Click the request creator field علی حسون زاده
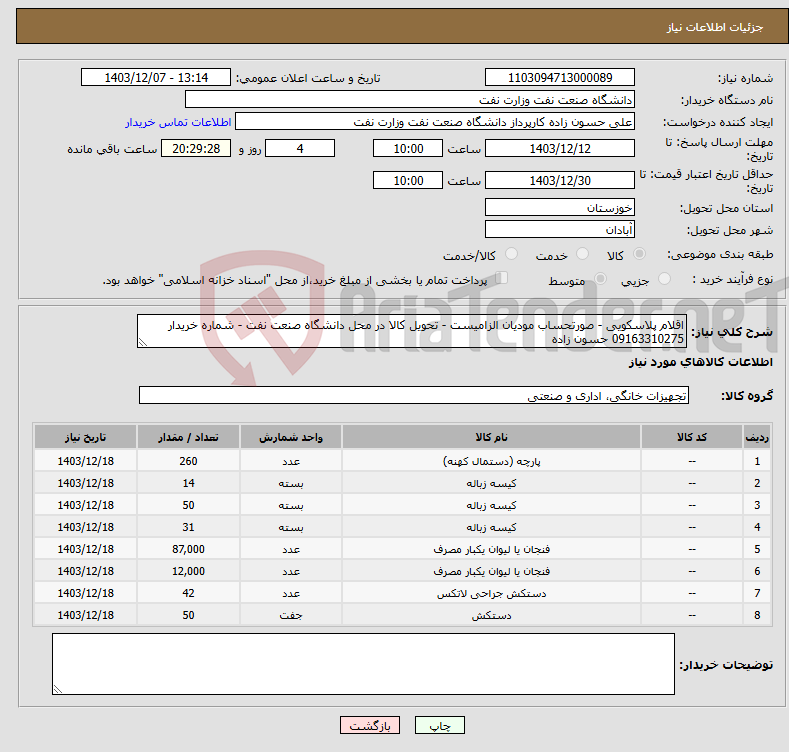Image resolution: width=789 pixels, height=752 pixels. pyautogui.click(x=435, y=122)
